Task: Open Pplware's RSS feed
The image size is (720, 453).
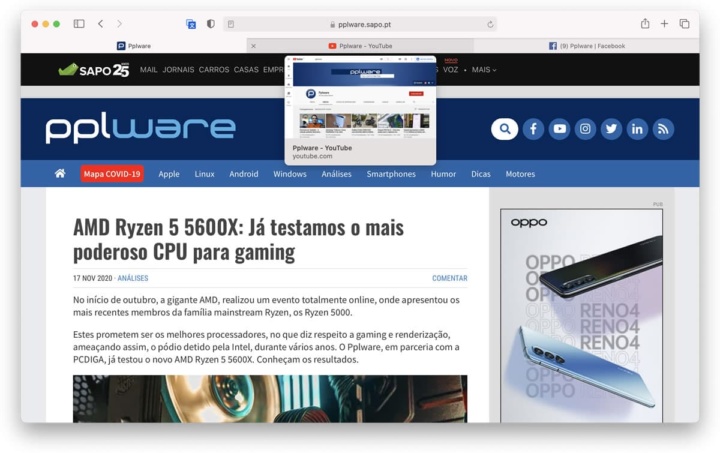Action: pyautogui.click(x=663, y=128)
